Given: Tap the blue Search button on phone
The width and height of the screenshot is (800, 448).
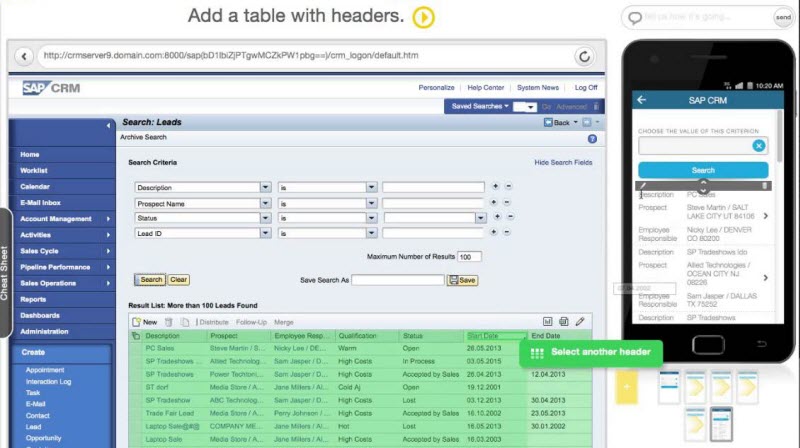Looking at the screenshot, I should 703,170.
